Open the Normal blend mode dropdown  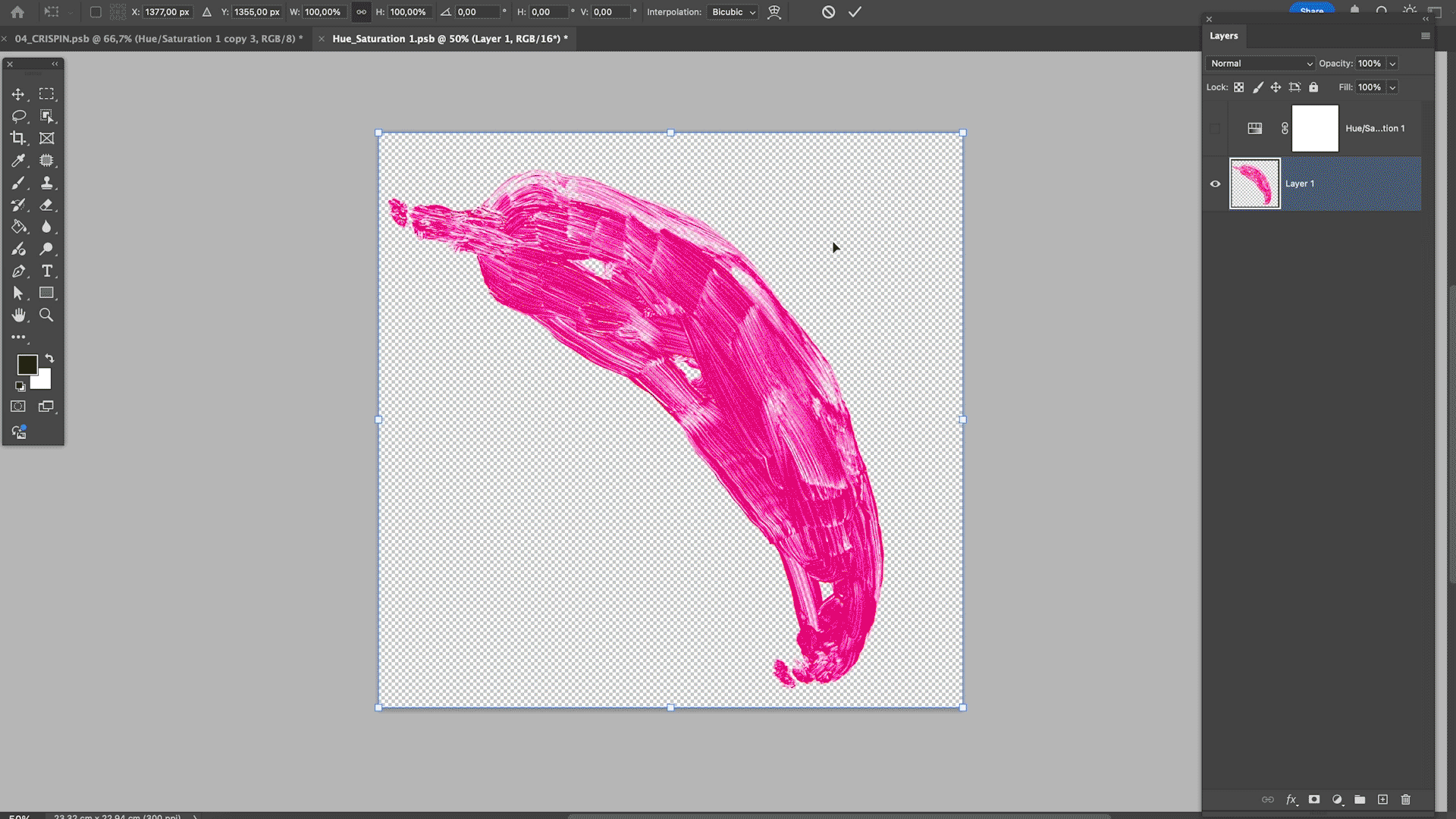click(x=1260, y=64)
